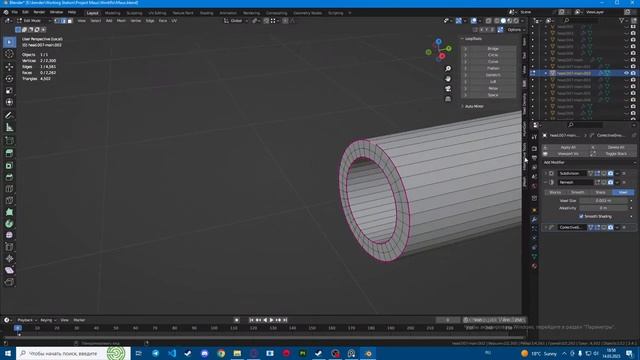Select the Rotate tool in left toolbar
Viewport: 640px width, 360px height.
click(9, 78)
